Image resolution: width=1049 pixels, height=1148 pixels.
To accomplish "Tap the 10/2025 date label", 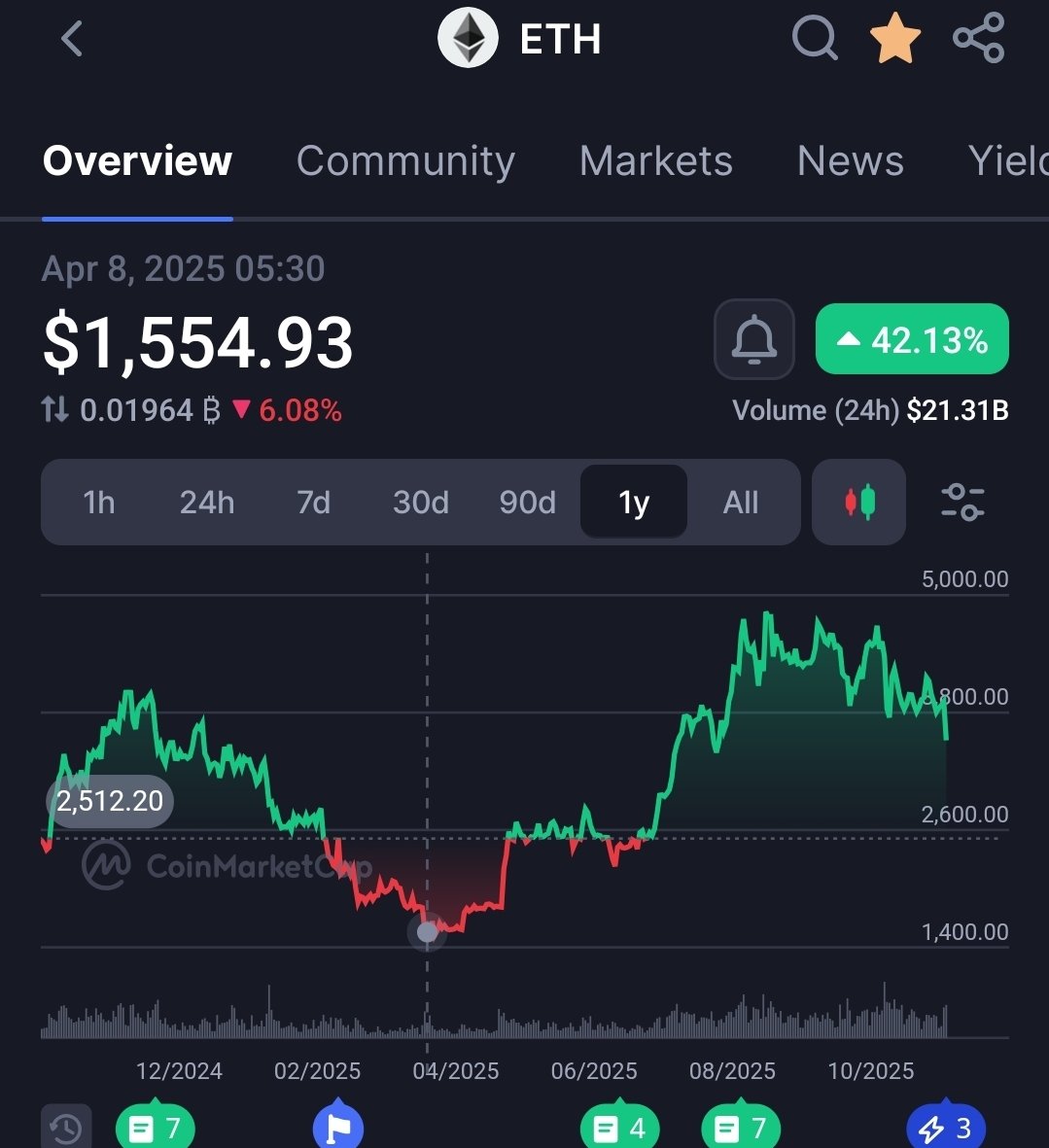I will tap(871, 1071).
